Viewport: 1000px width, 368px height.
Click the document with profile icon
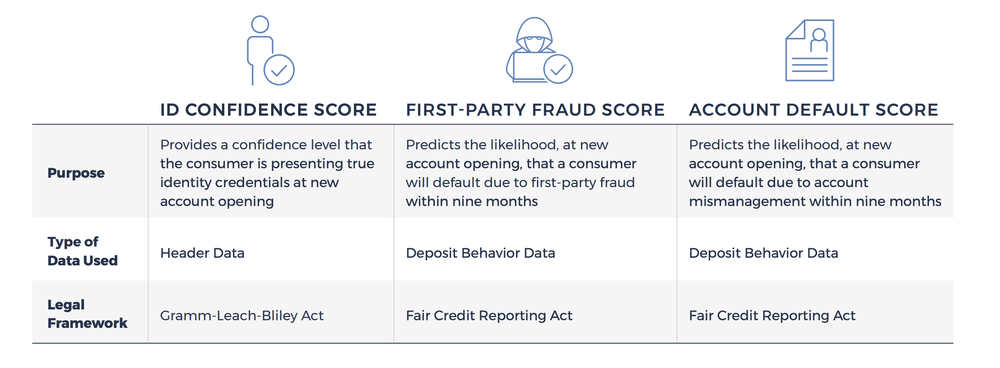[x=809, y=50]
